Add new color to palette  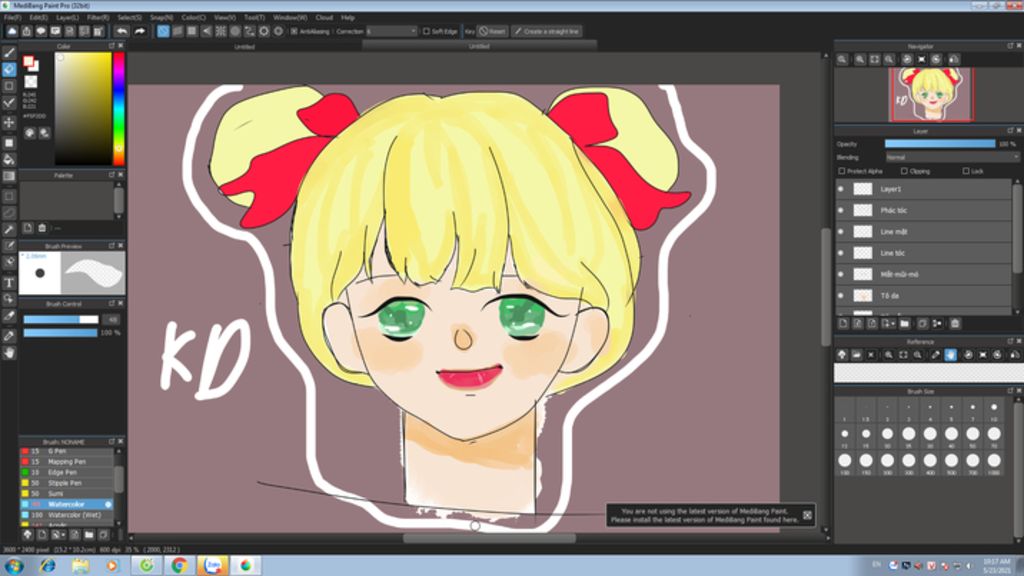pyautogui.click(x=27, y=228)
